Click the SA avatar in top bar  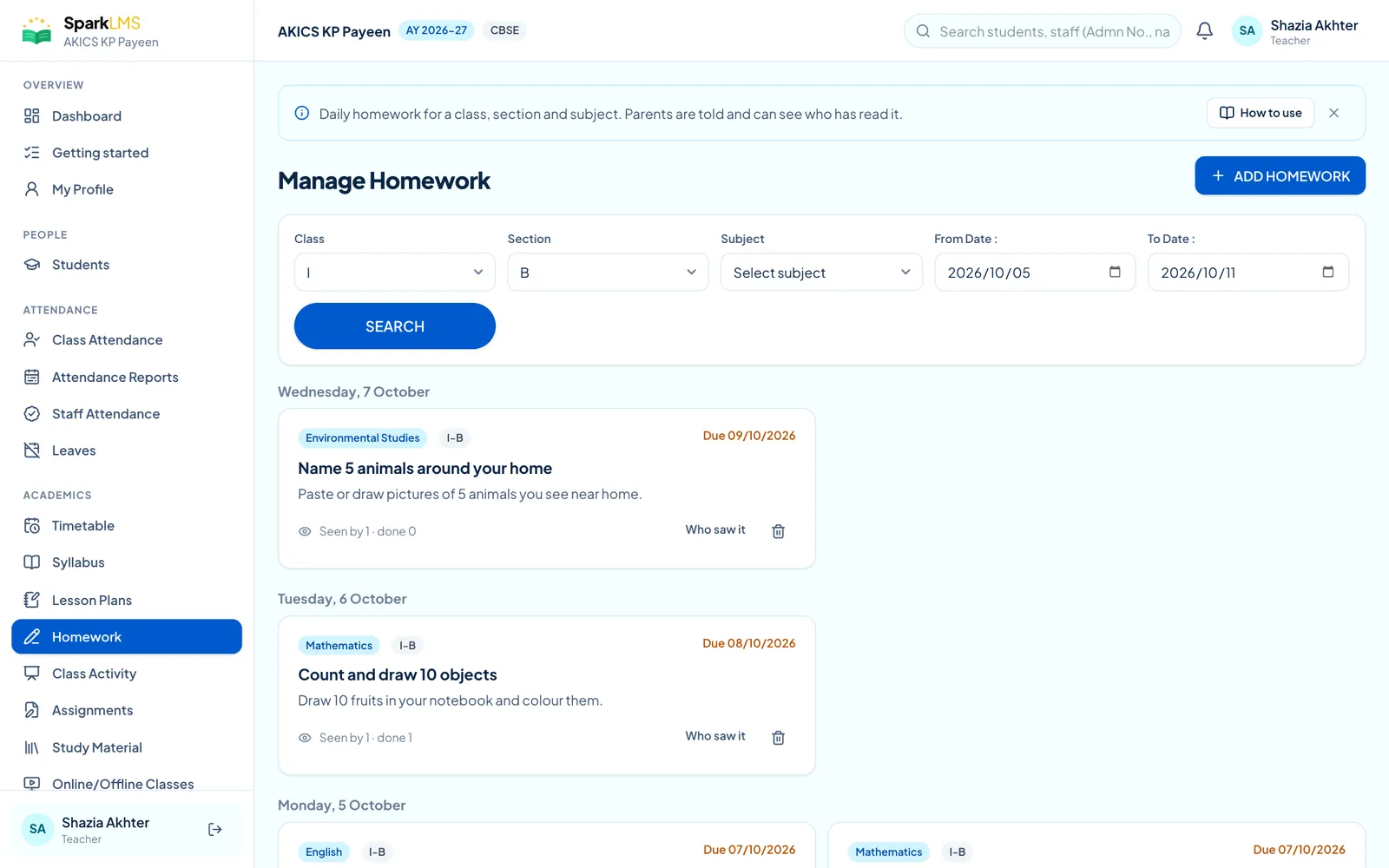pyautogui.click(x=1247, y=31)
